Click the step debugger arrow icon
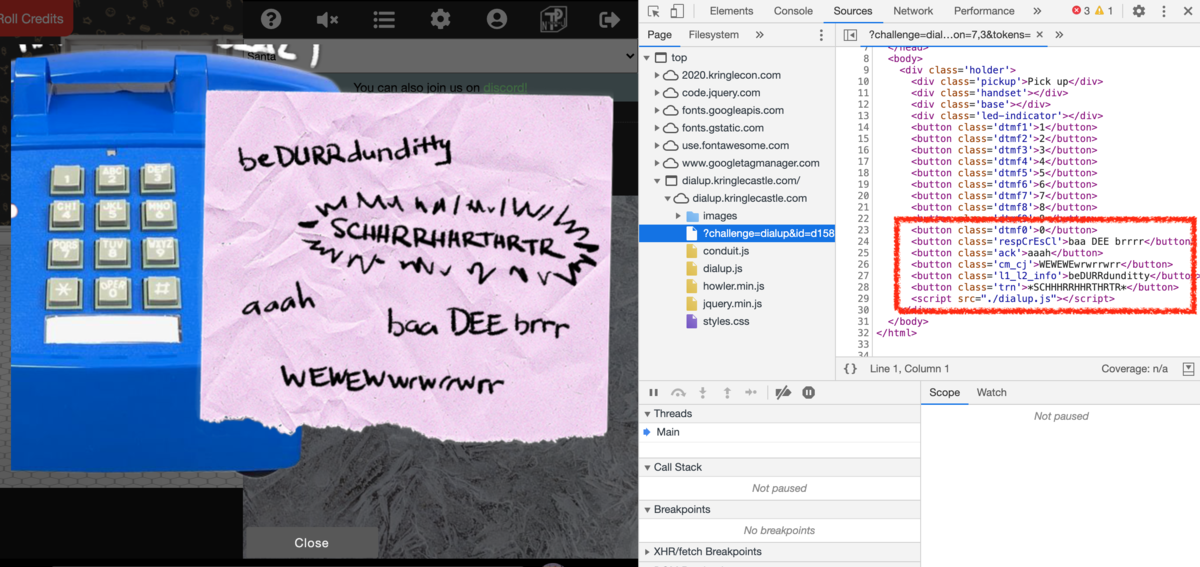Screen dimensions: 1200x567 [751, 393]
